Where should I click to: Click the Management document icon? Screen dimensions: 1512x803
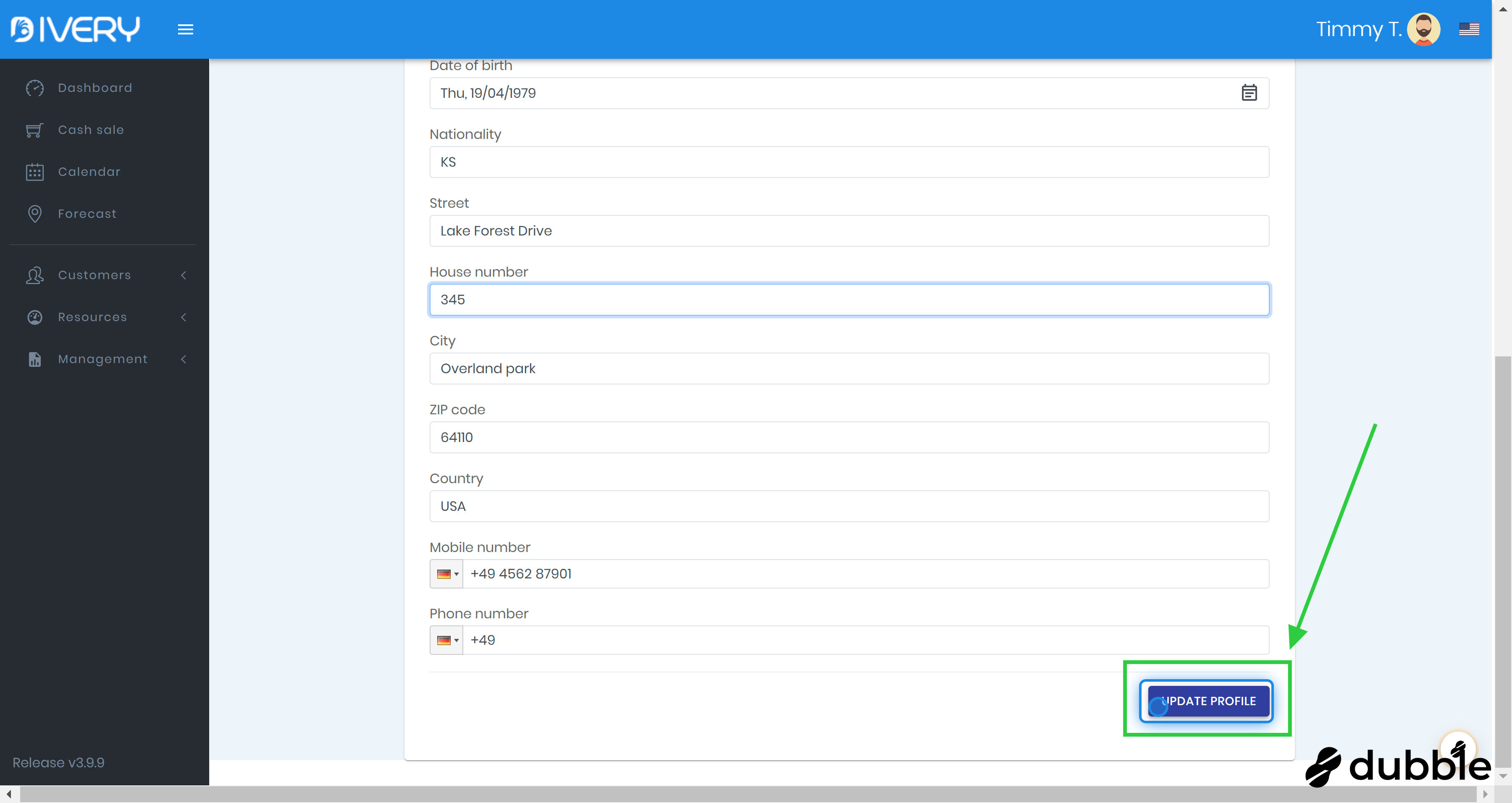pos(34,359)
